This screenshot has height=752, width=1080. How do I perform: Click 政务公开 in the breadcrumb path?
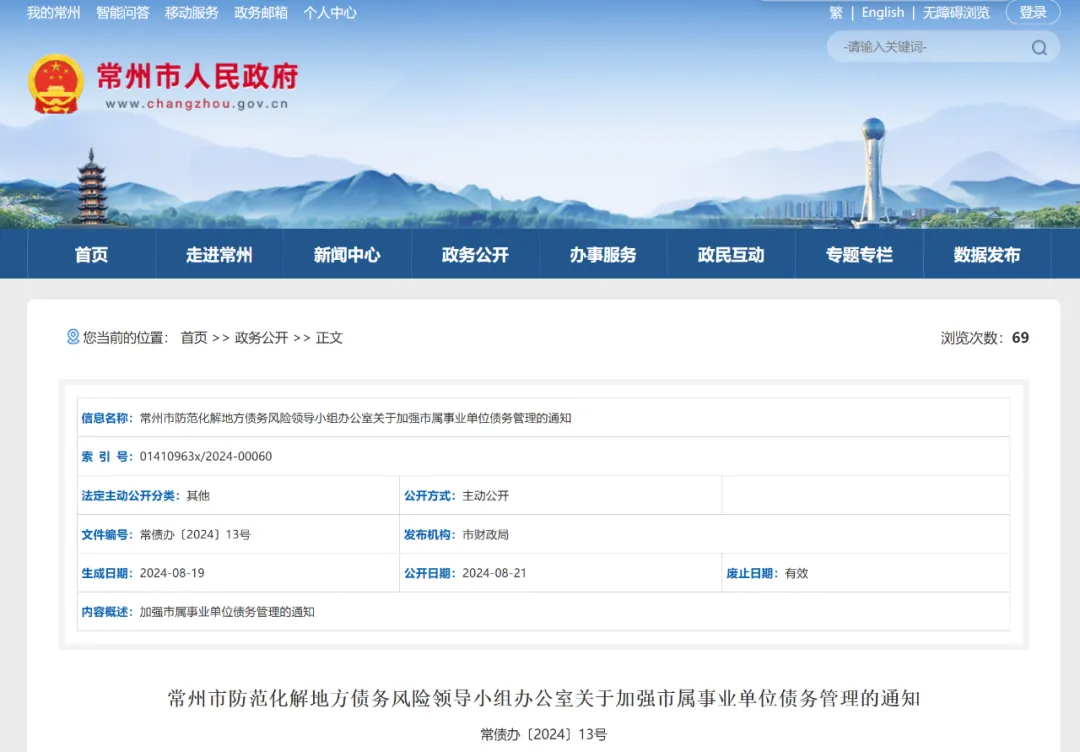point(261,338)
